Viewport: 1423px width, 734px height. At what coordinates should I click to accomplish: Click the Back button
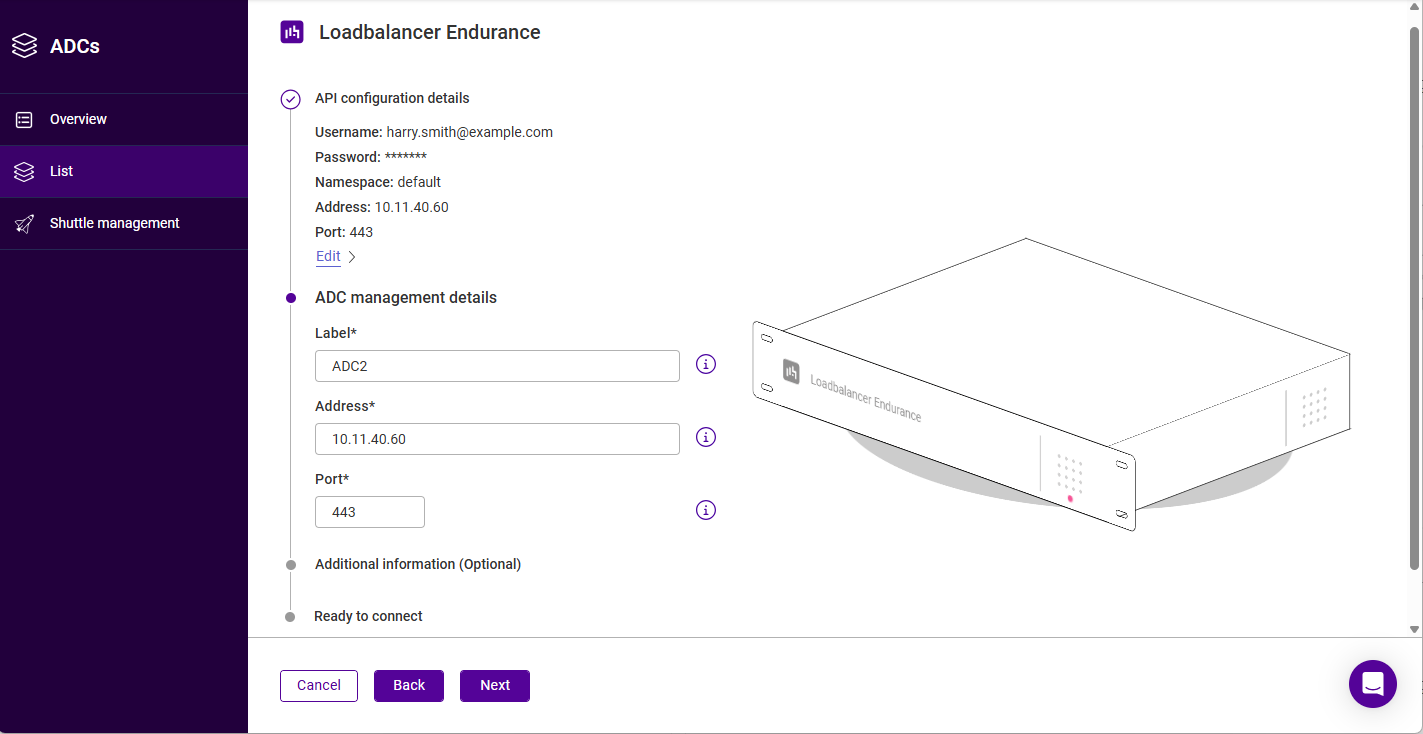(x=409, y=685)
